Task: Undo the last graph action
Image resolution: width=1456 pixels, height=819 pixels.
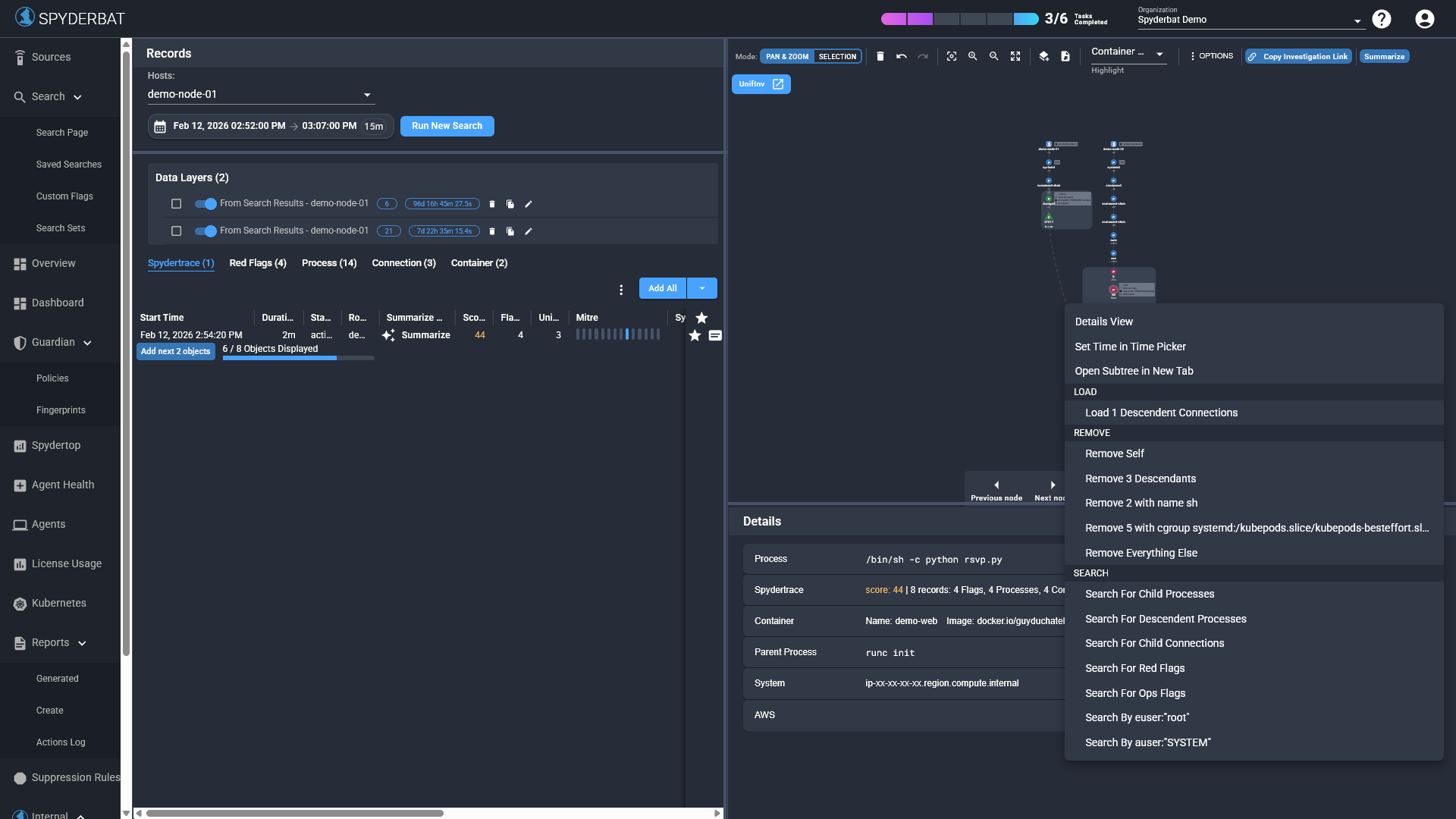Action: (902, 56)
